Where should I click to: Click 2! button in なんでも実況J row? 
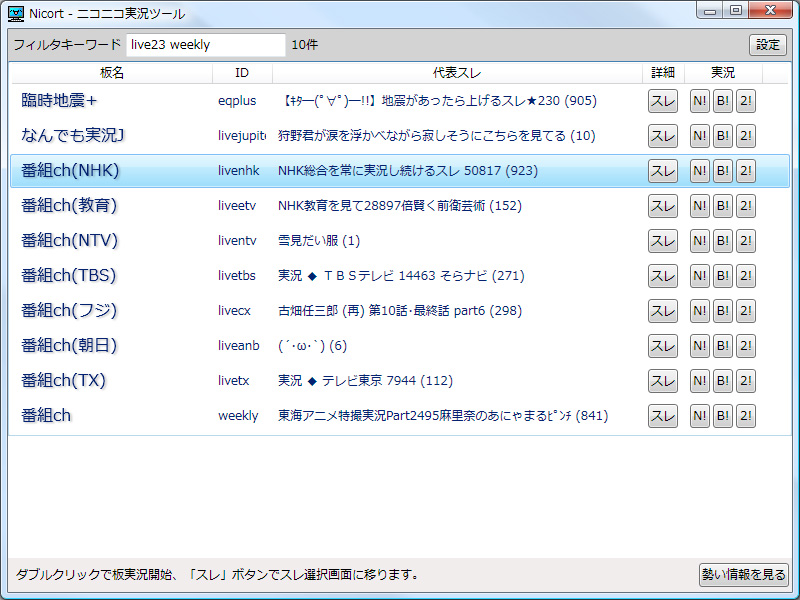(746, 136)
